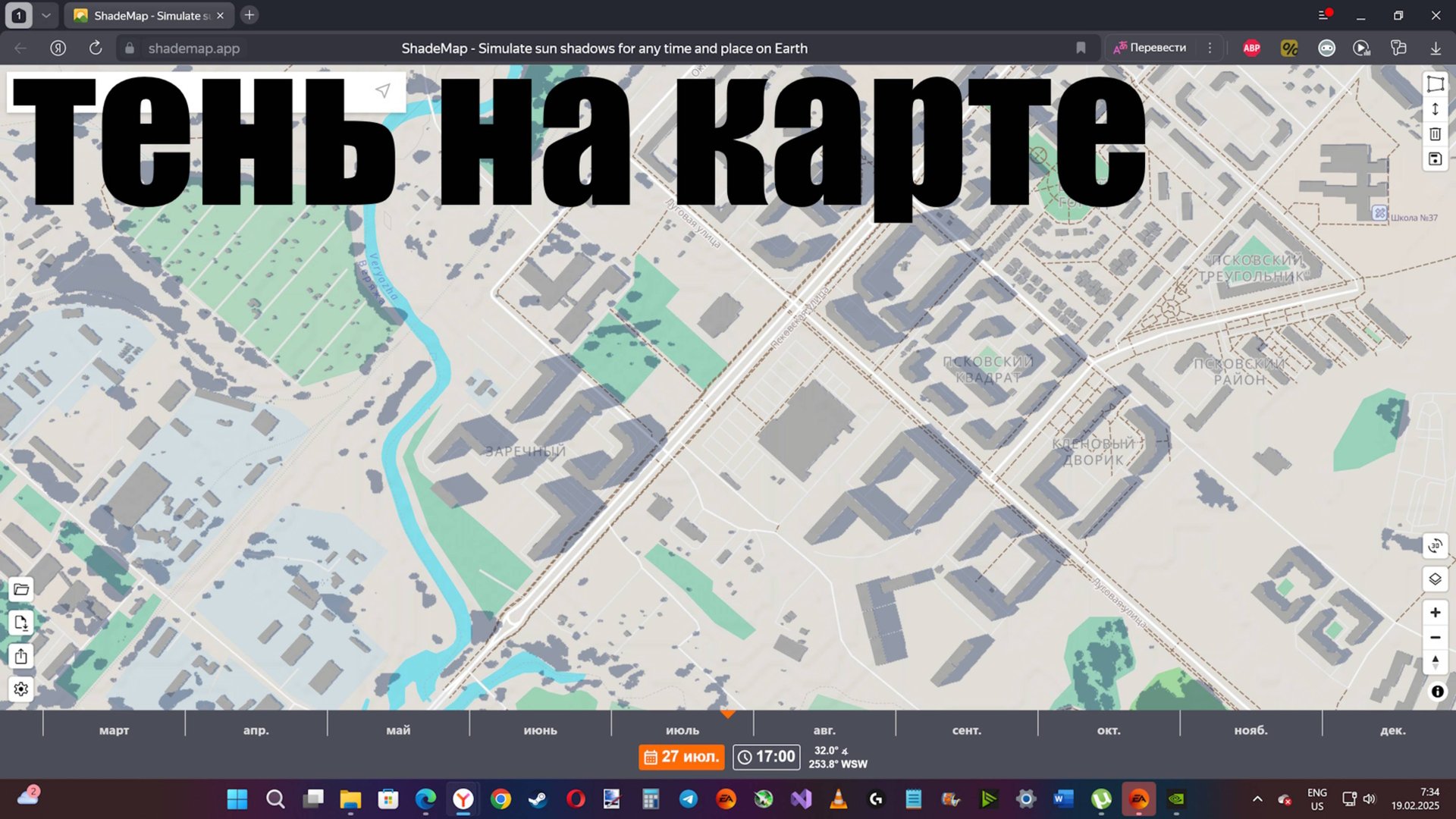The height and width of the screenshot is (819, 1456).
Task: Switch timeline to март month
Action: (x=114, y=730)
